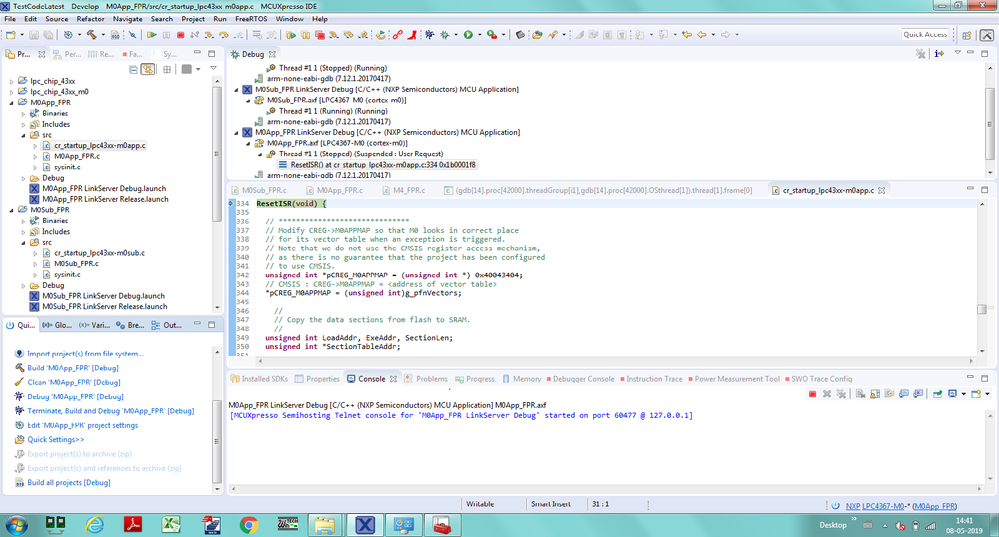This screenshot has width=999, height=537.
Task: Expand the M0Sub_FPR Debug folder
Action: coord(24,285)
